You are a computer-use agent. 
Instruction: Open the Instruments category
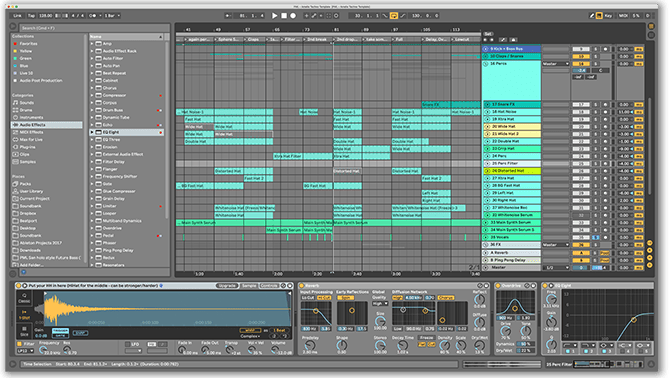point(31,117)
